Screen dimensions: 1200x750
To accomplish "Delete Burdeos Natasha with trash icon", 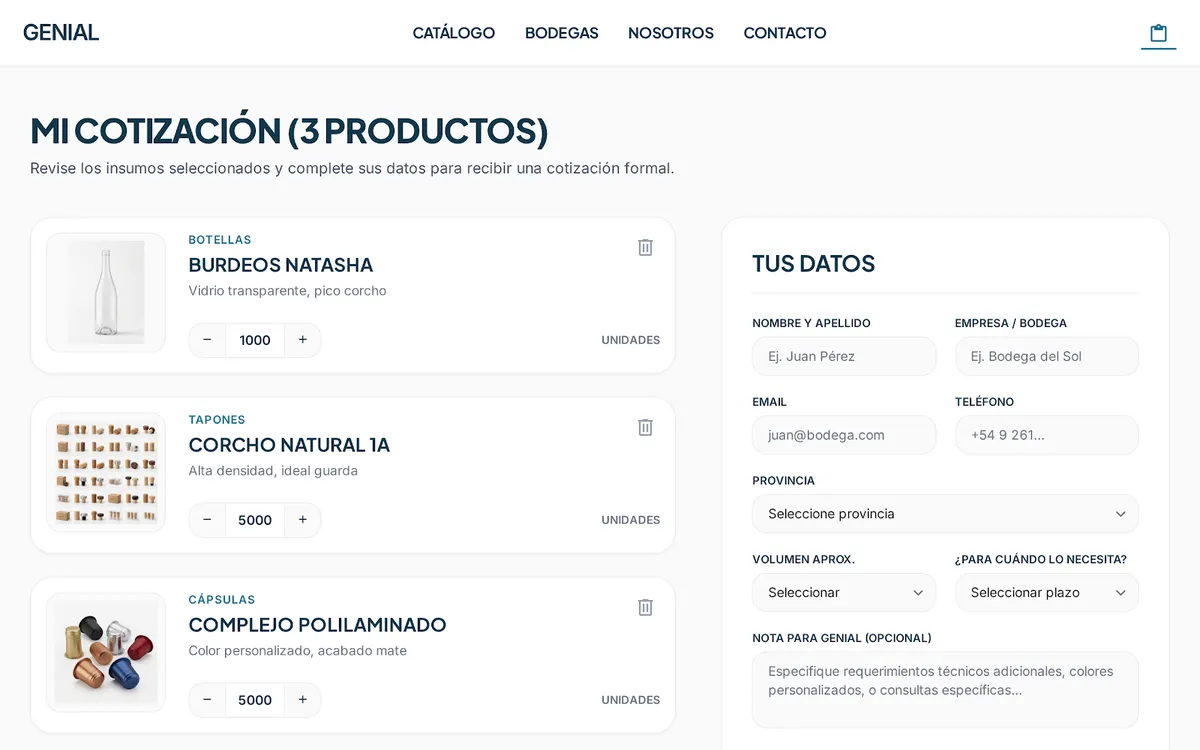I will tap(645, 247).
